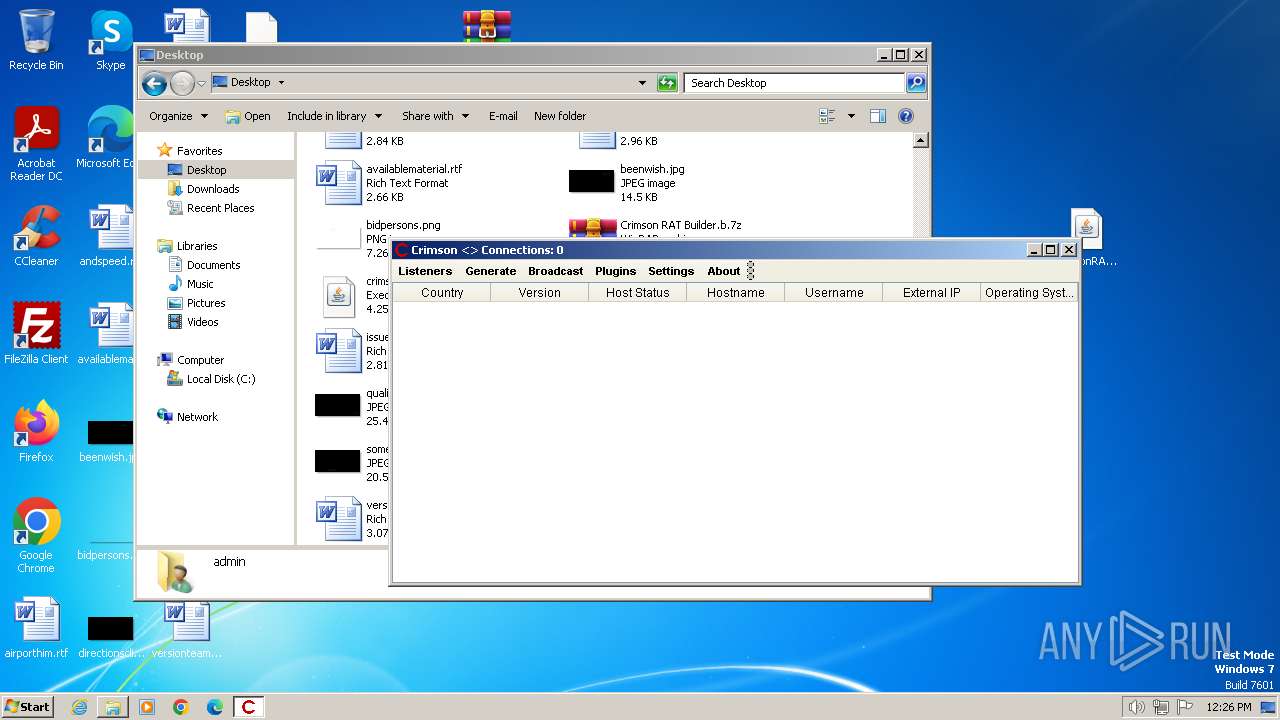Click Open in the Explorer toolbar
The height and width of the screenshot is (720, 1280).
pyautogui.click(x=248, y=116)
